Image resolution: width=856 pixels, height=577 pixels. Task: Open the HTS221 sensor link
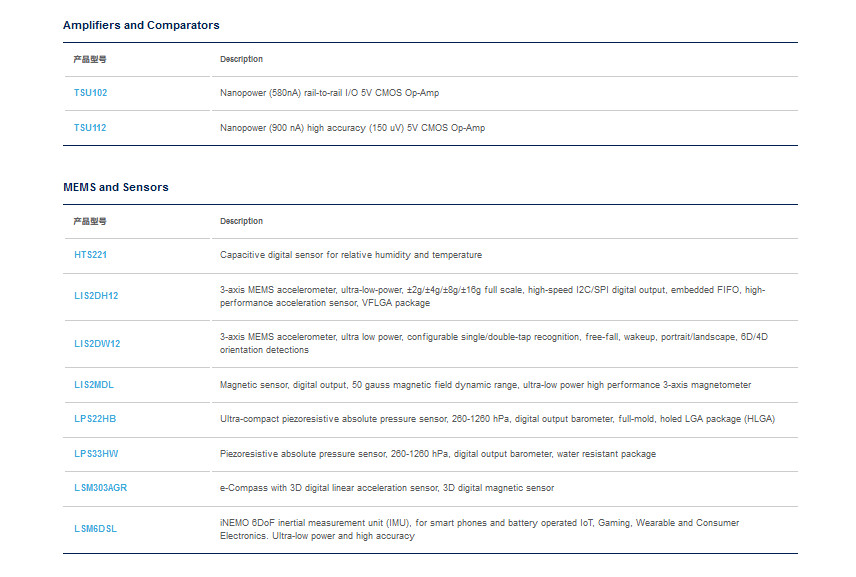coord(91,255)
